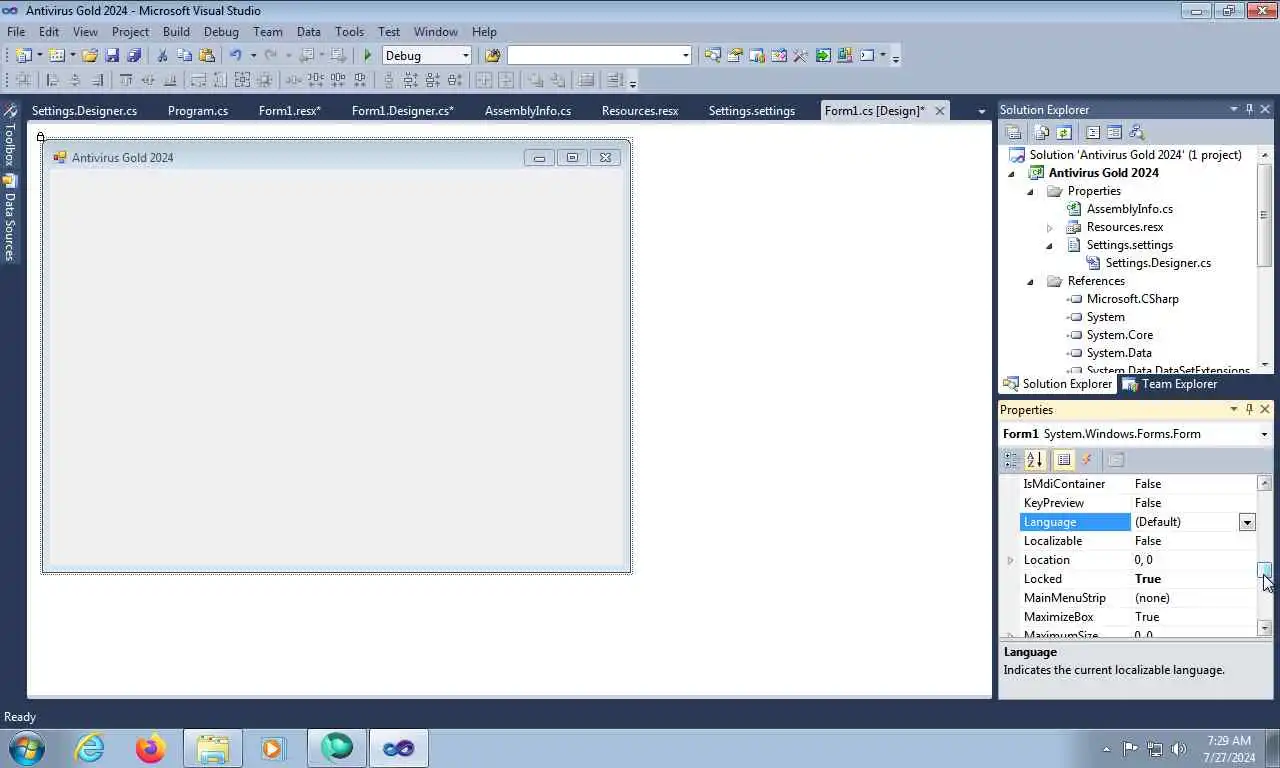Screen dimensions: 1280x768
Task: Switch to the Team Explorer tab
Action: point(1169,384)
